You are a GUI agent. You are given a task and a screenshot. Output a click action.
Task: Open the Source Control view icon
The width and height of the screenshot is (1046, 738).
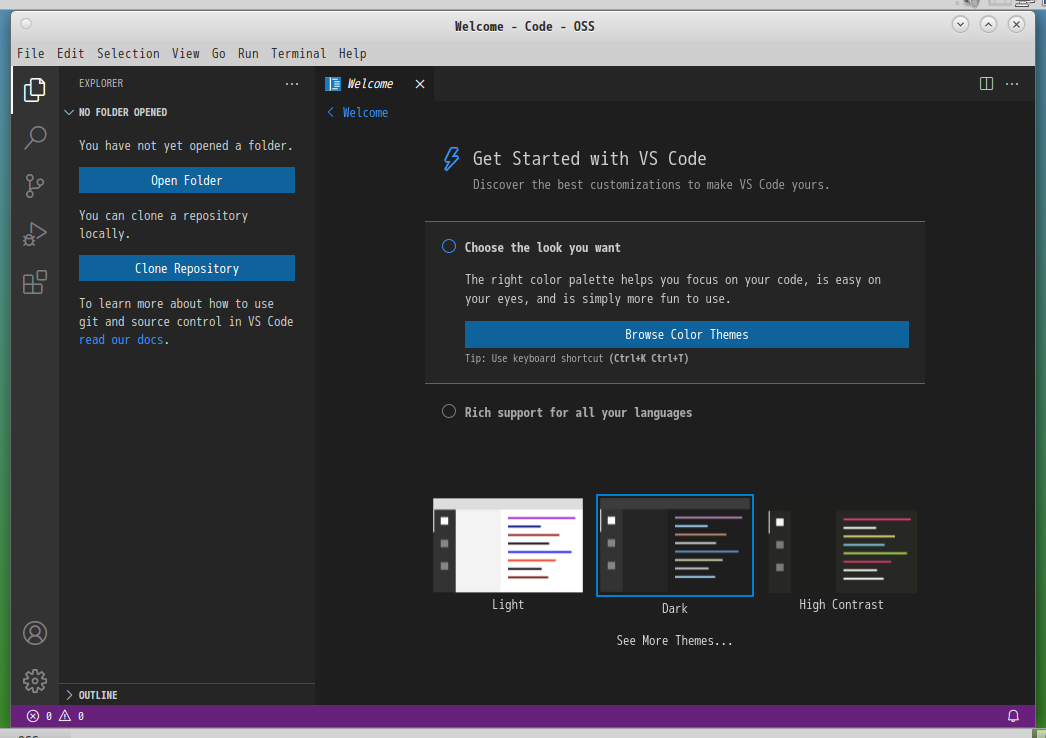(35, 186)
